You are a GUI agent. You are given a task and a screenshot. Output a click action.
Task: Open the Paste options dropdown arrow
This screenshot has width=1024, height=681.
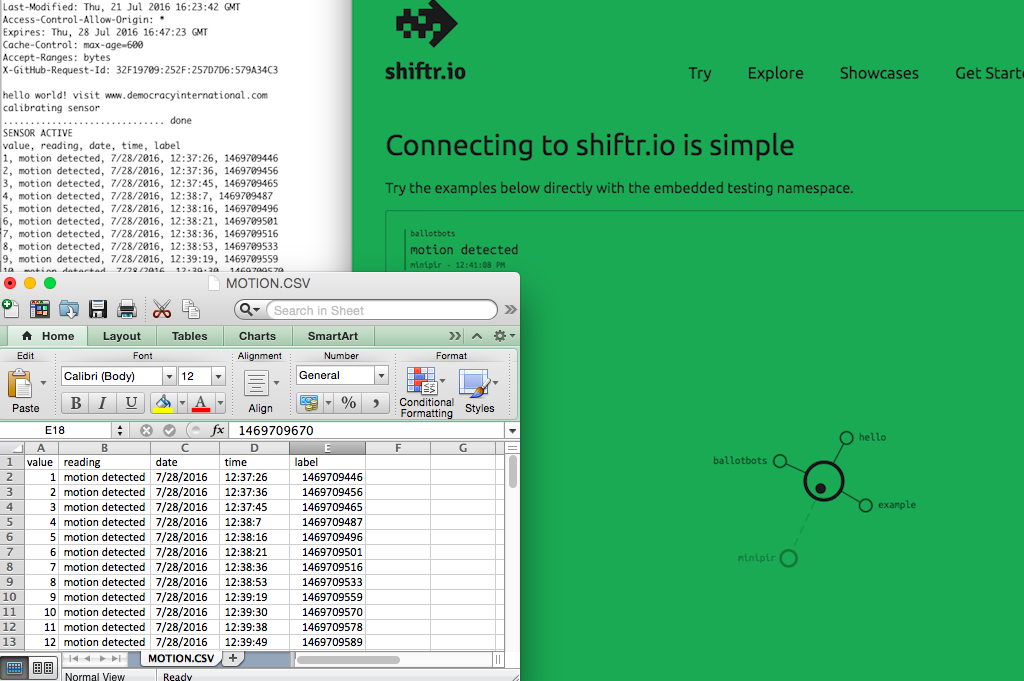point(43,383)
